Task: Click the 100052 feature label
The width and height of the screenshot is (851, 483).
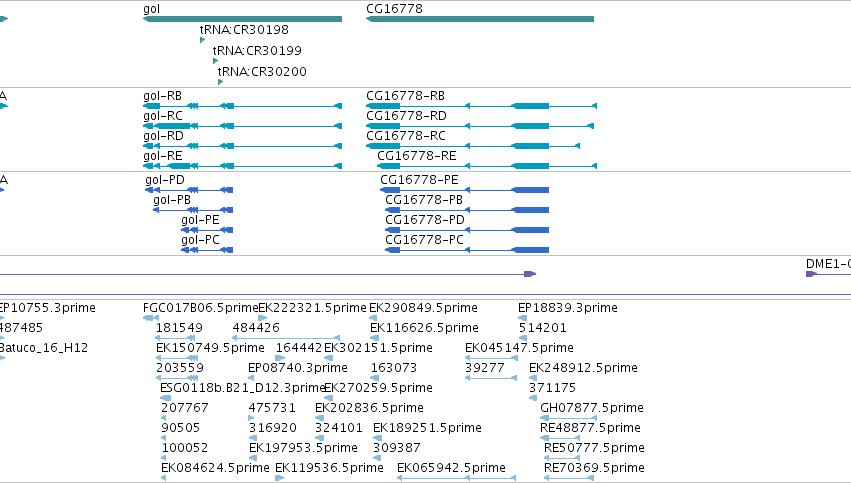Action: (185, 448)
